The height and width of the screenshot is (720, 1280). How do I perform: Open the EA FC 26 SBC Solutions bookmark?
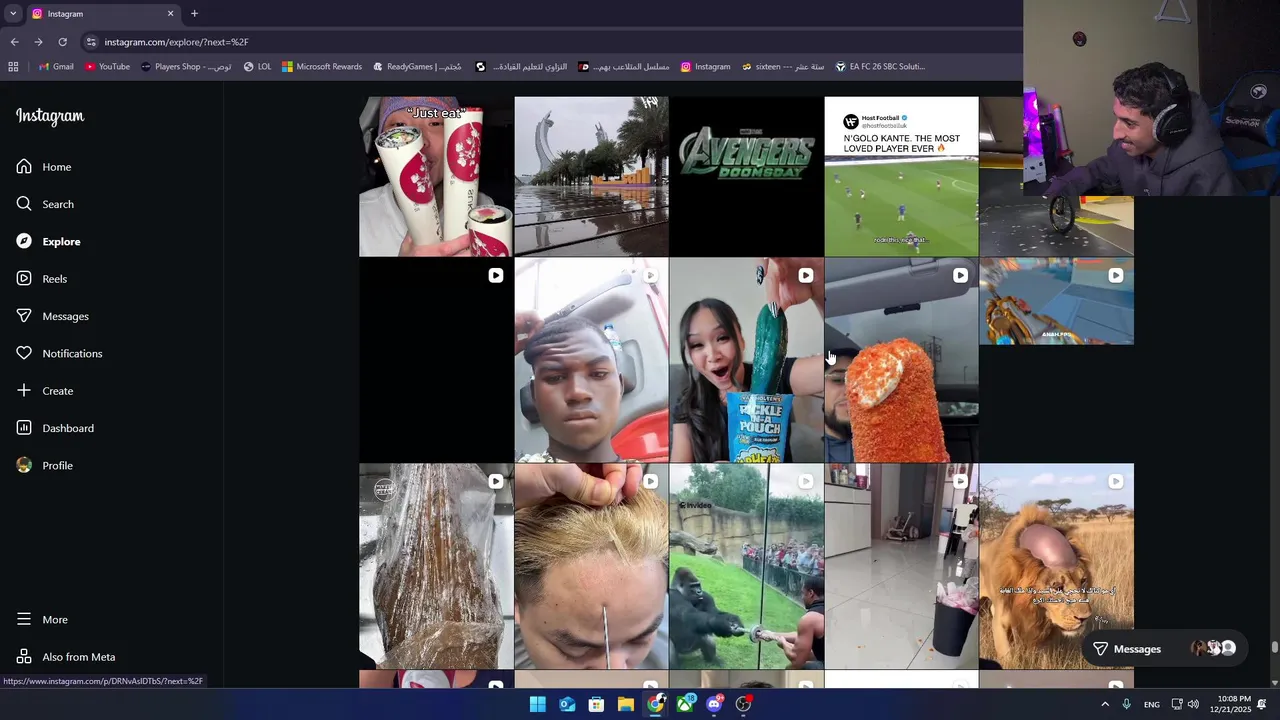[880, 67]
